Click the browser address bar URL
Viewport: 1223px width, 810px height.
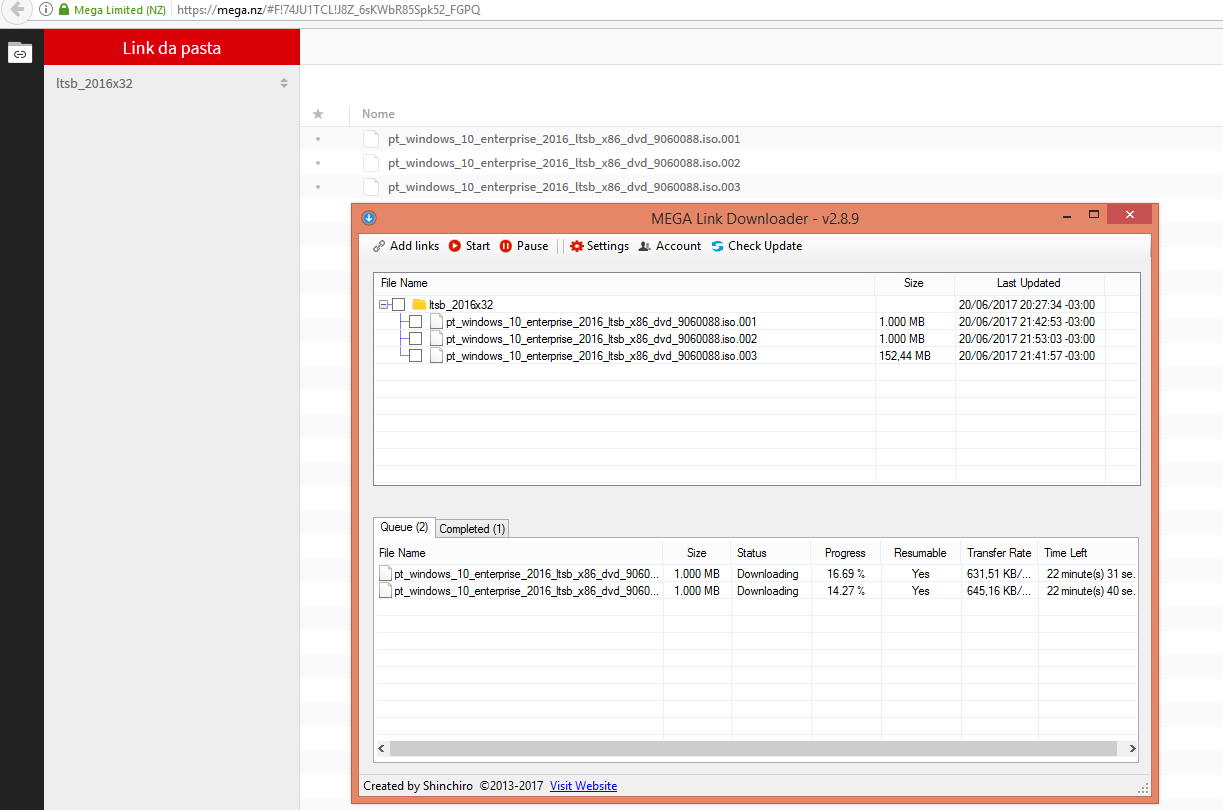coord(329,9)
